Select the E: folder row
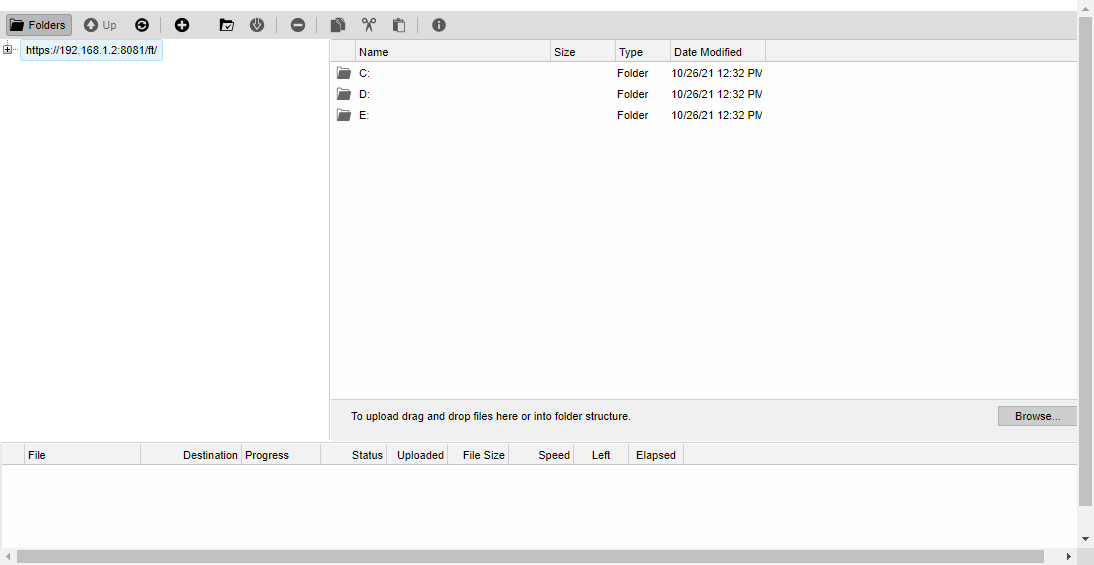Image resolution: width=1094 pixels, height=565 pixels. pyautogui.click(x=548, y=115)
